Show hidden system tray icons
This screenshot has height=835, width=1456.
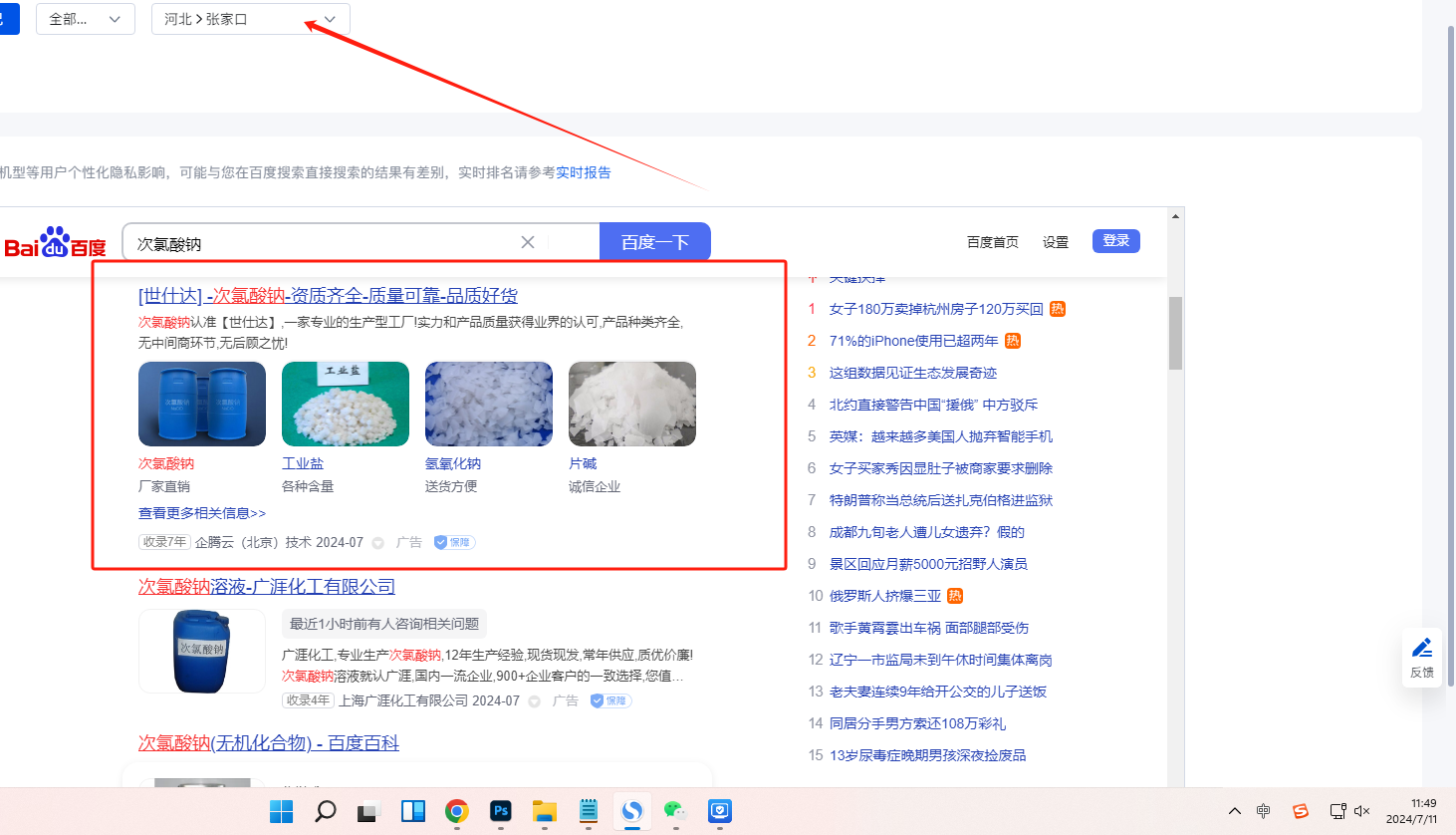(x=1235, y=811)
